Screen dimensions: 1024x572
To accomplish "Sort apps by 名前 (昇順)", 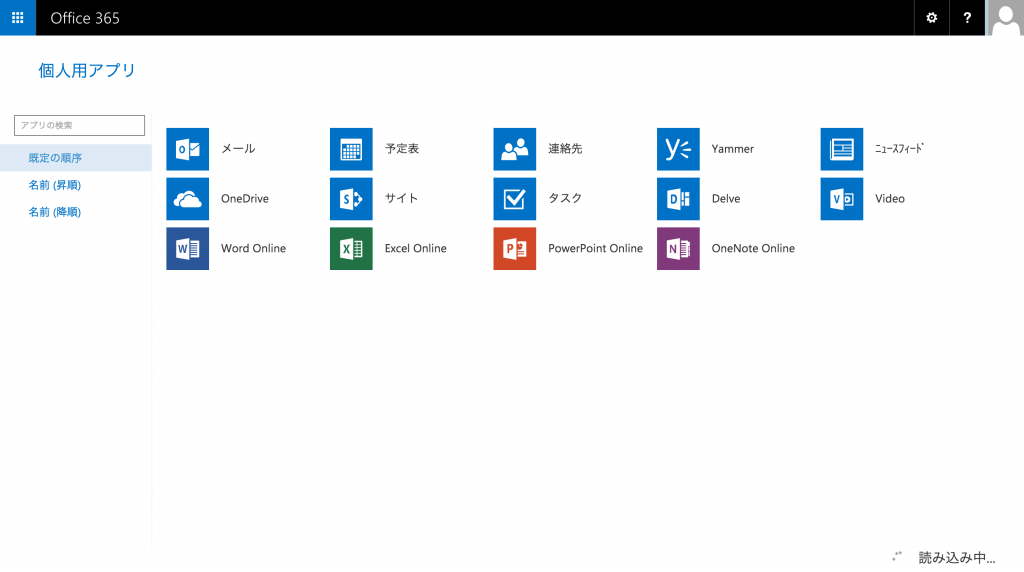I will 55,185.
